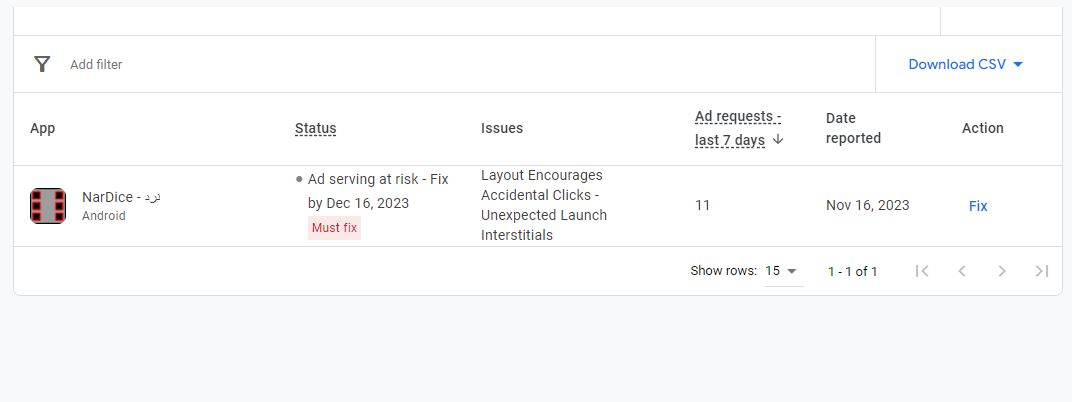Go to the first page of results
This screenshot has width=1072, height=402.
[922, 271]
